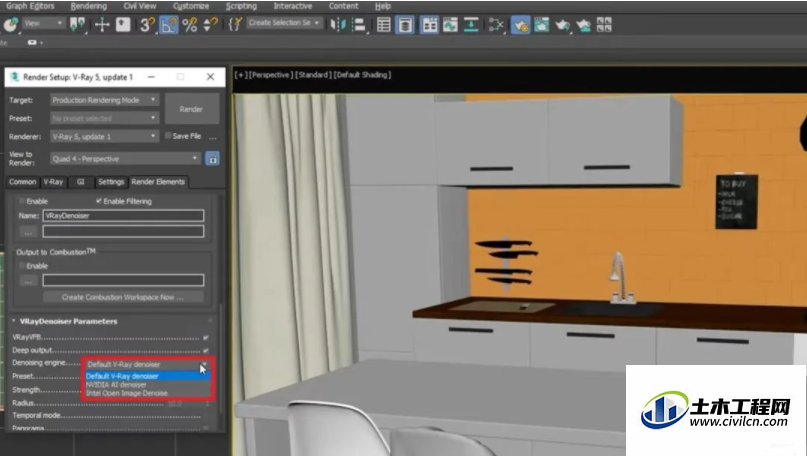807x456 pixels.
Task: Click the Select and Place tool icon
Action: pyautogui.click(x=10, y=24)
